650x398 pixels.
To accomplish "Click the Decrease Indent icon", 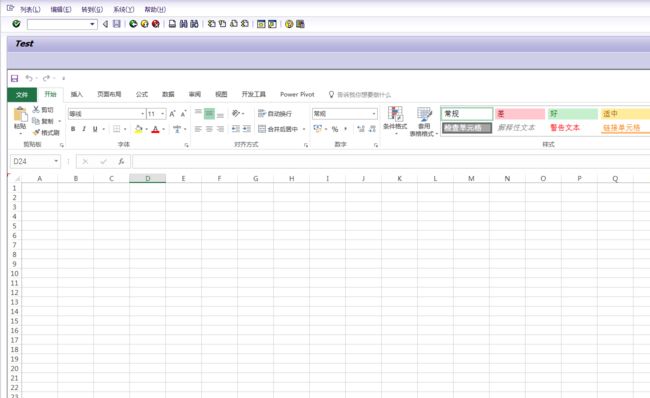I will pyautogui.click(x=236, y=129).
